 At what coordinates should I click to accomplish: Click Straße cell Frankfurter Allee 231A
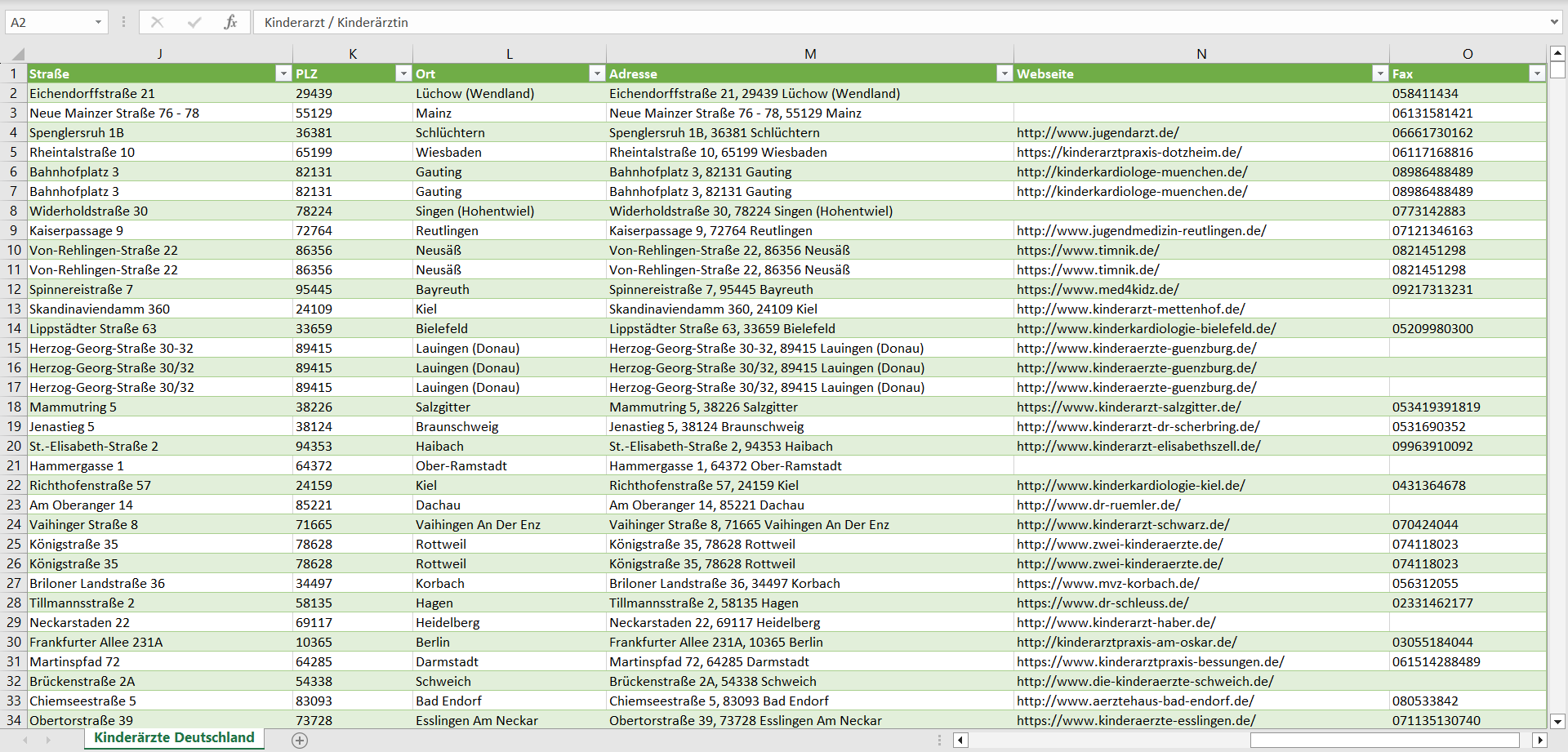(160, 642)
